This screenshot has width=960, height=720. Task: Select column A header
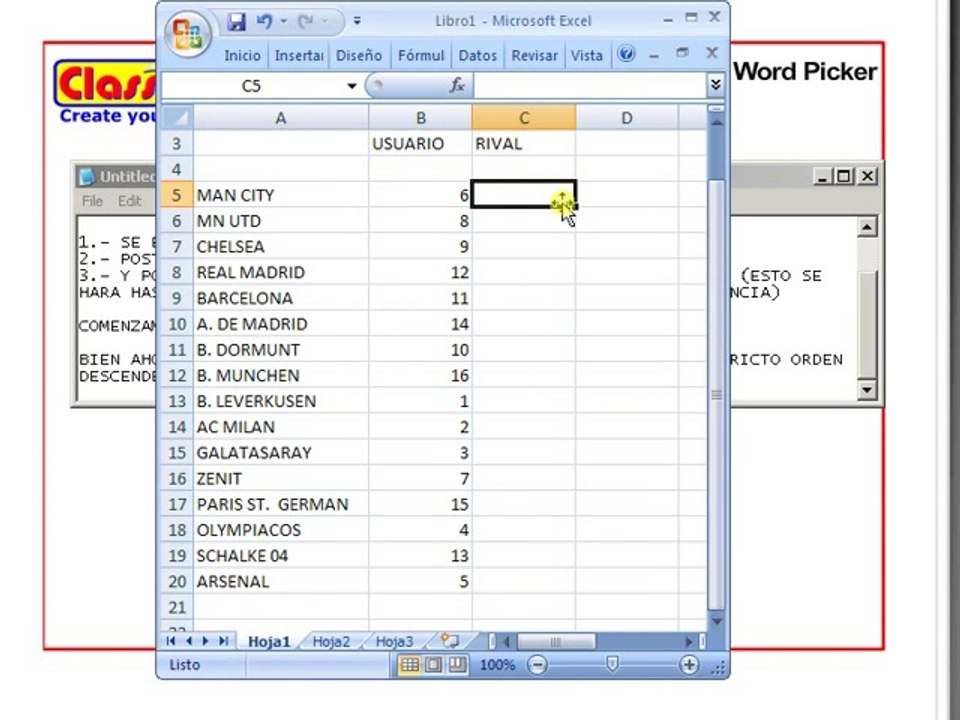pos(281,118)
